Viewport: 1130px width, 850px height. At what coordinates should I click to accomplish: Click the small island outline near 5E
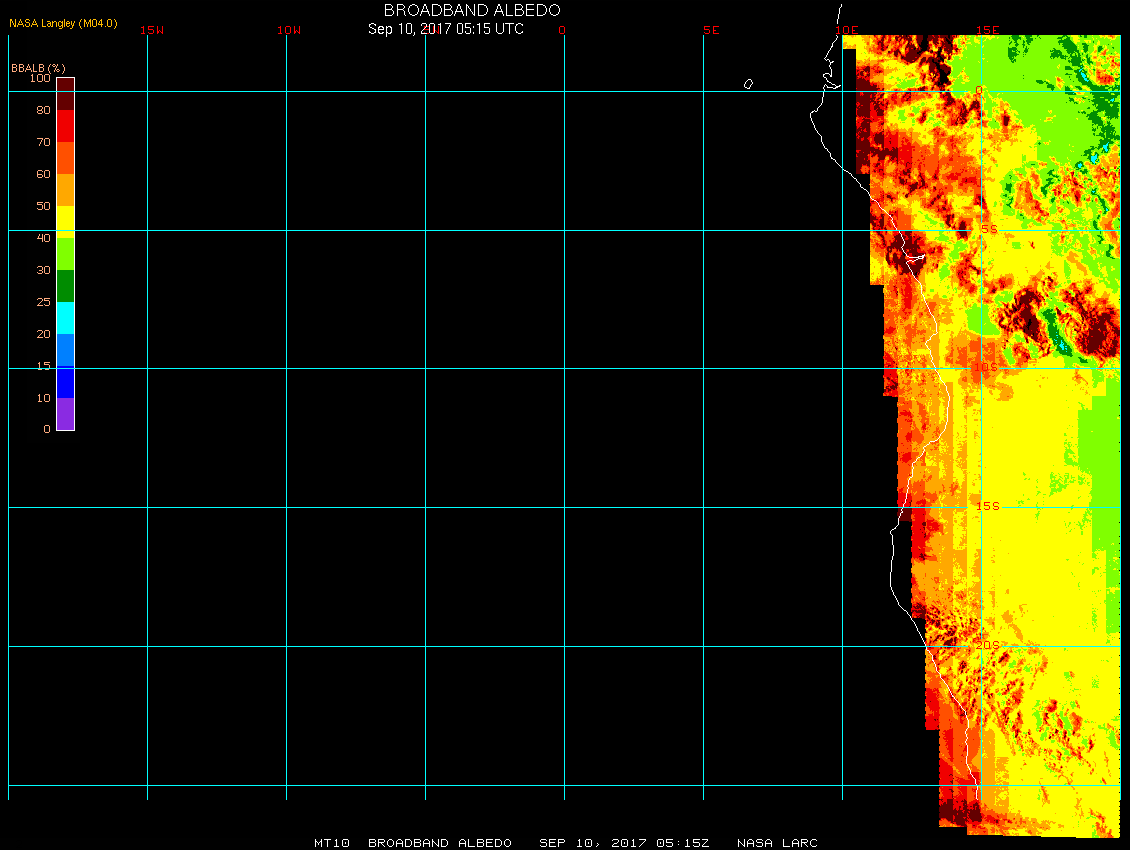tap(748, 84)
